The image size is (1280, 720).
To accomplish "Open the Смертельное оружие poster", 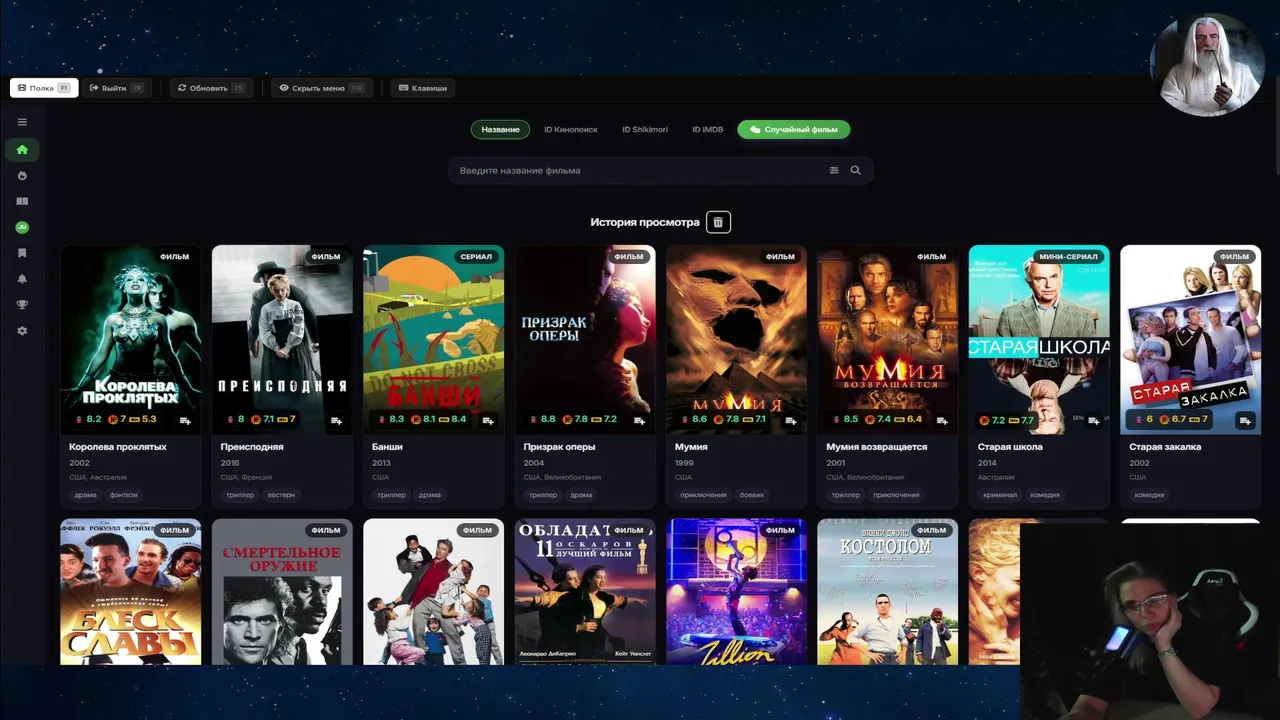I will [x=282, y=591].
